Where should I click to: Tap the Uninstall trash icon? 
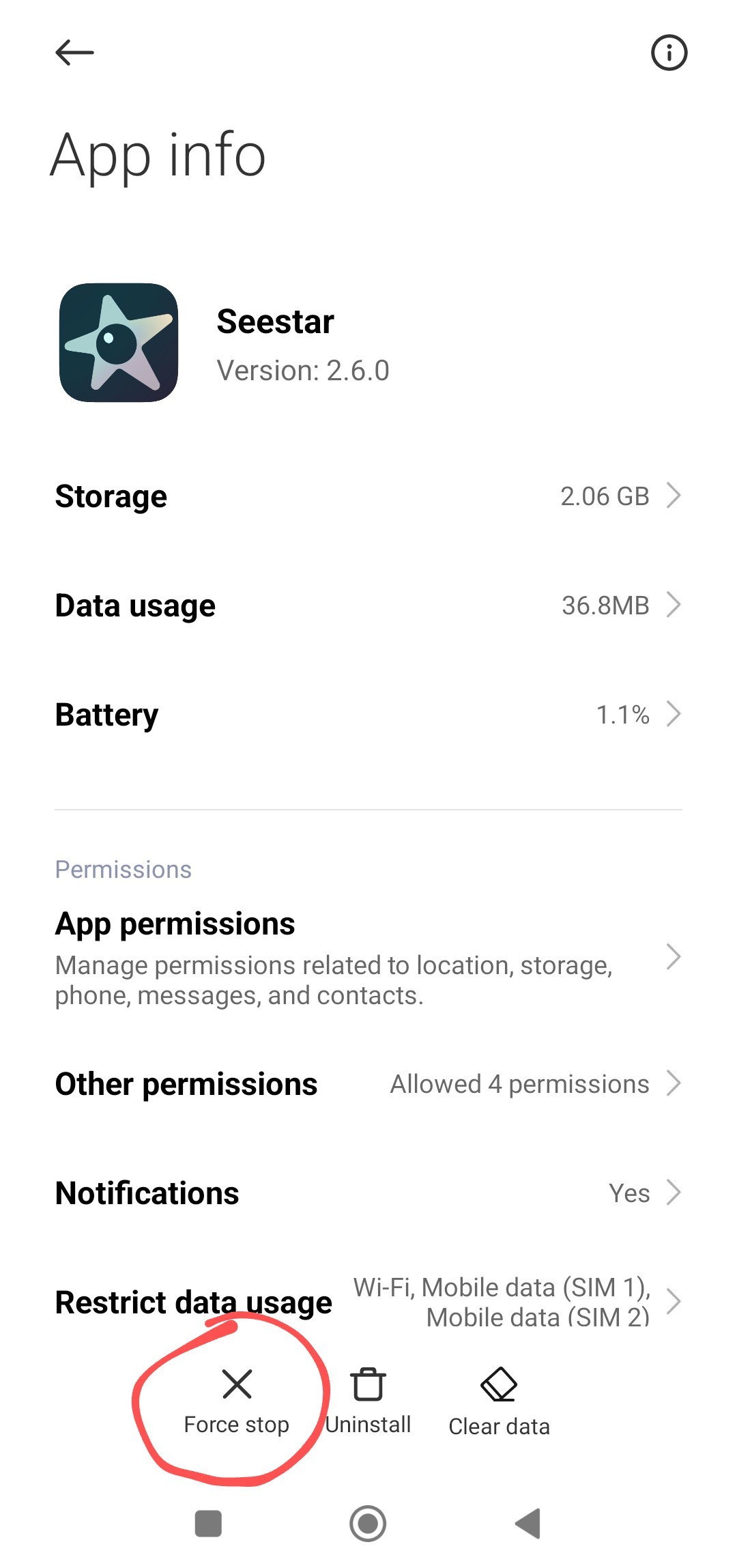[368, 1384]
